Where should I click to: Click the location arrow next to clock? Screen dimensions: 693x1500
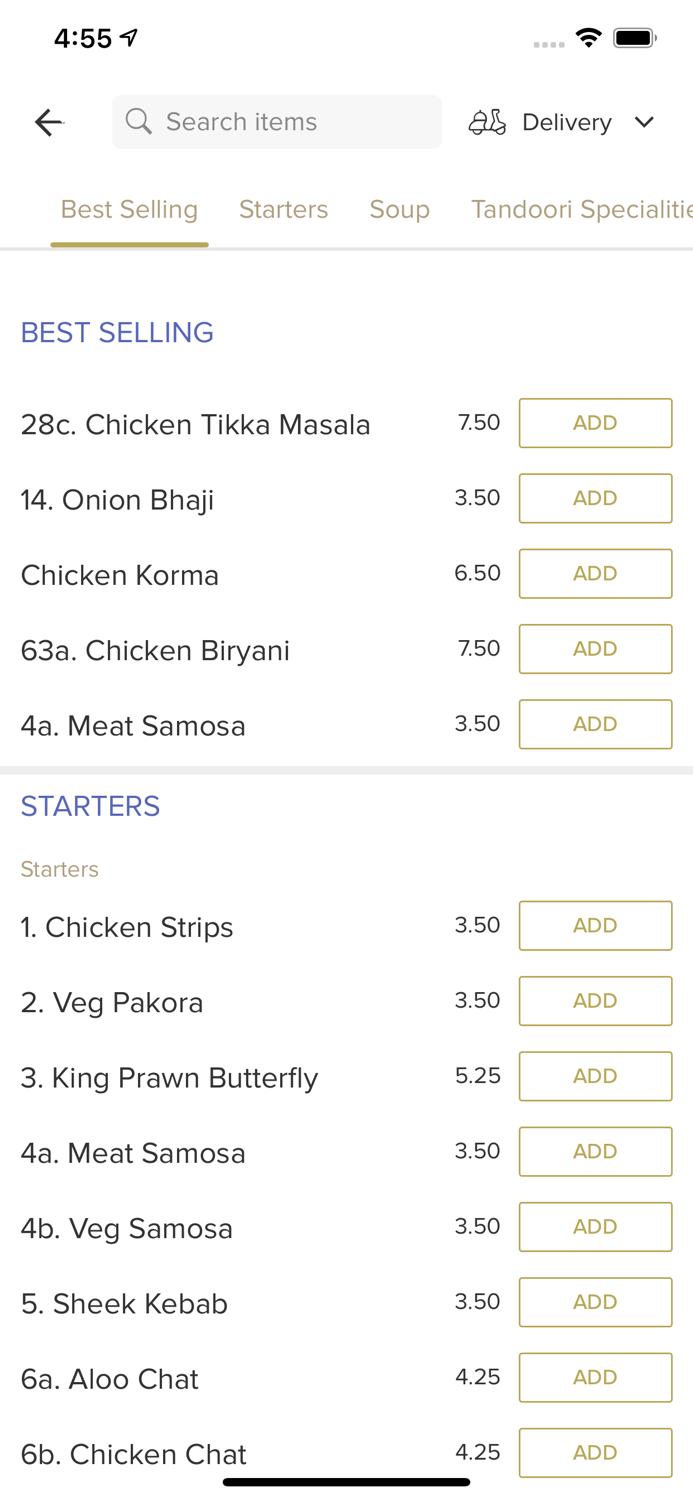point(131,36)
